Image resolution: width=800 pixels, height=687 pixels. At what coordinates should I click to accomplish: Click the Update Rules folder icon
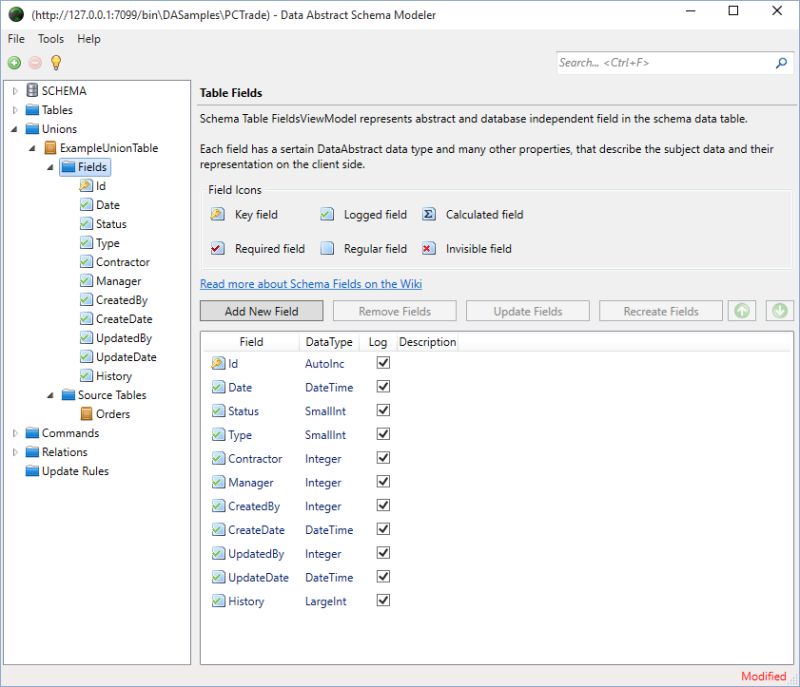(32, 471)
